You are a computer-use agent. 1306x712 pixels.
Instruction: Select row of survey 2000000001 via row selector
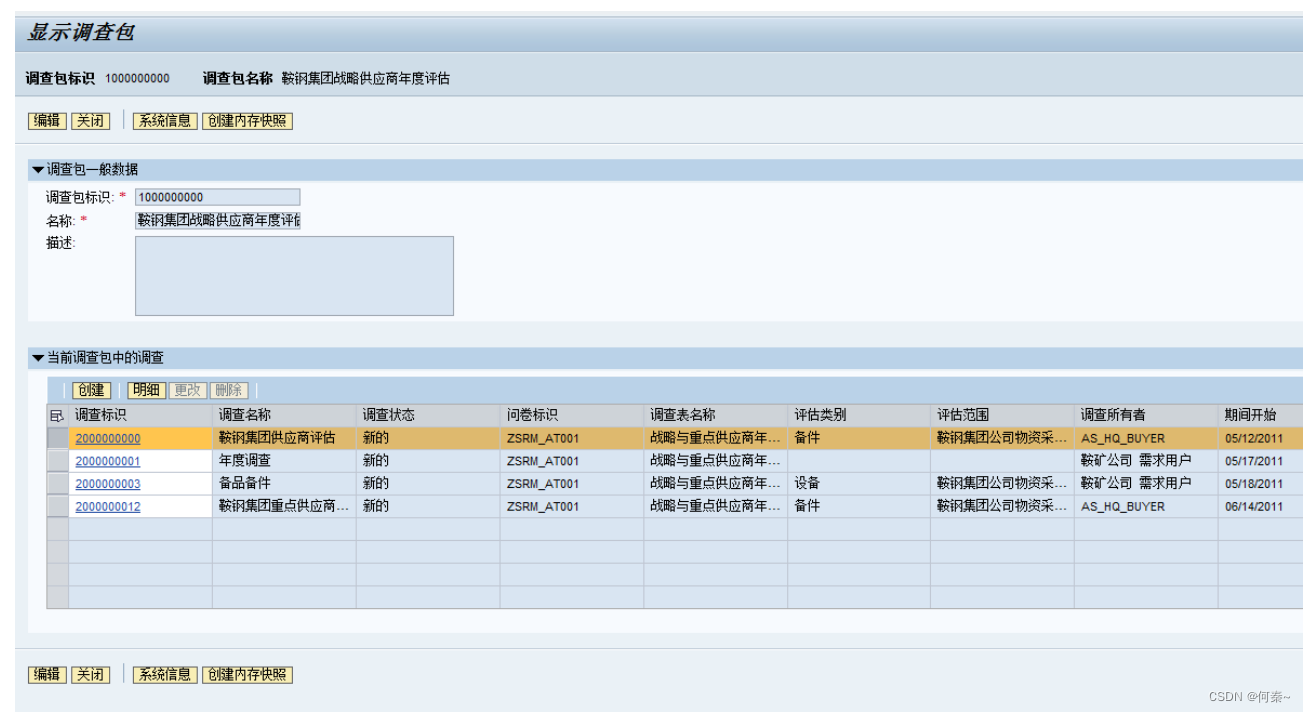pyautogui.click(x=58, y=461)
